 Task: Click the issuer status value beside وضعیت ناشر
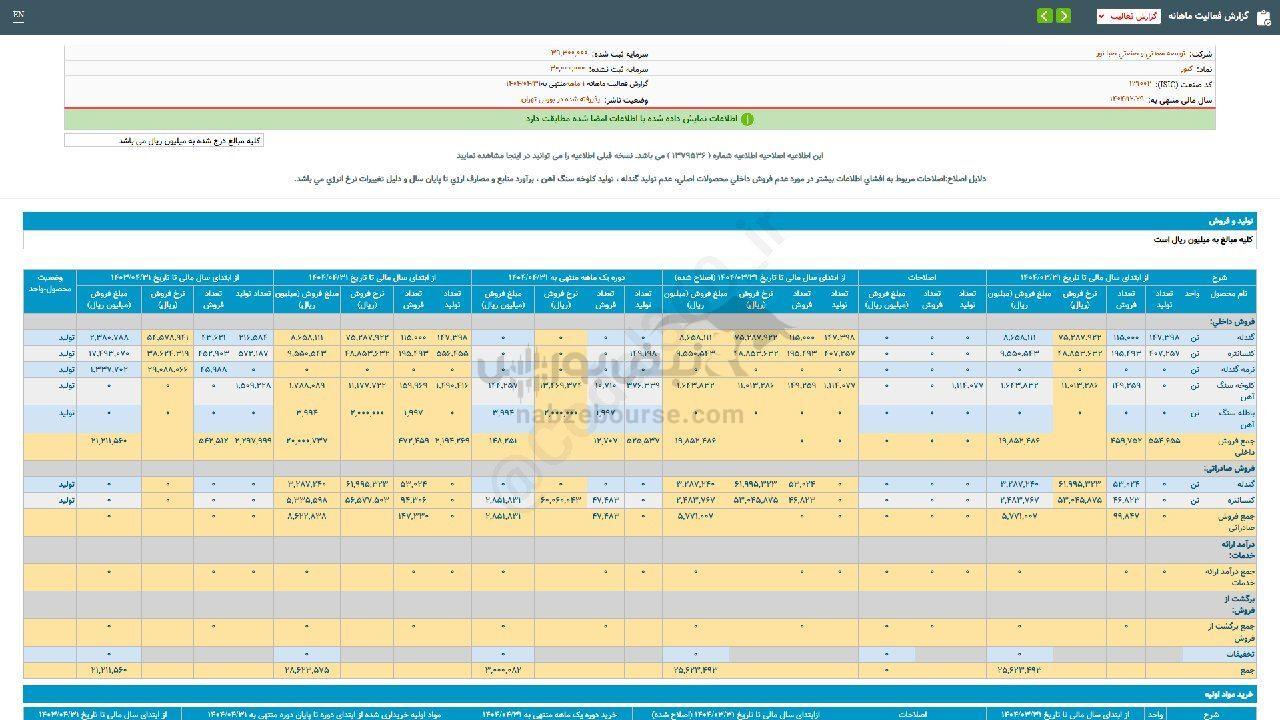pos(560,100)
